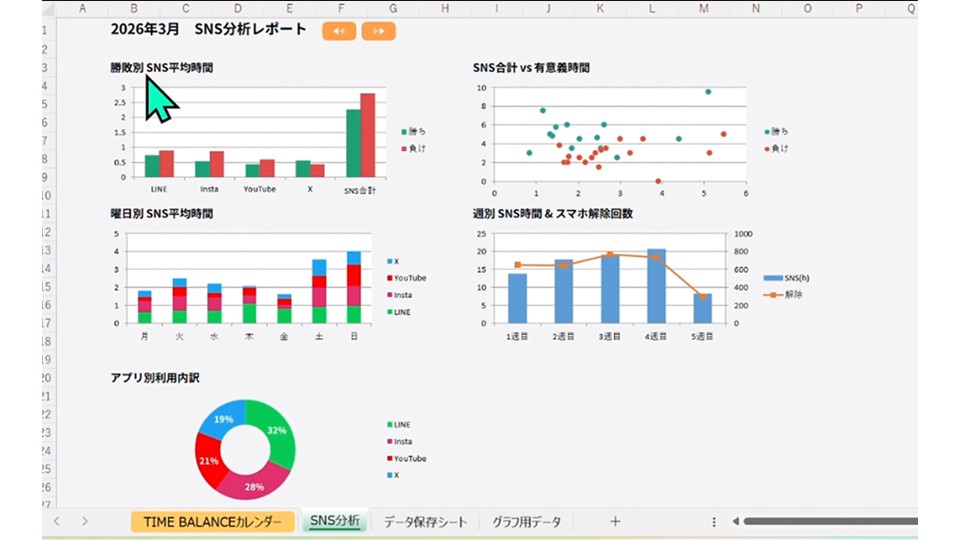Select the グラフ用データ sheet tab
Screen dimensions: 960x540
click(x=525, y=522)
